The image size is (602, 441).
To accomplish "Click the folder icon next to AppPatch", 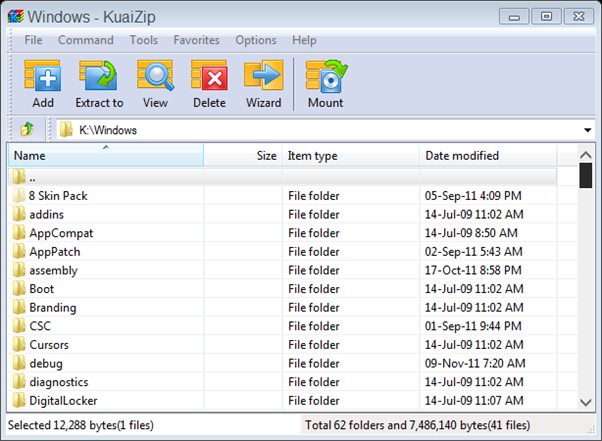I will tap(19, 251).
